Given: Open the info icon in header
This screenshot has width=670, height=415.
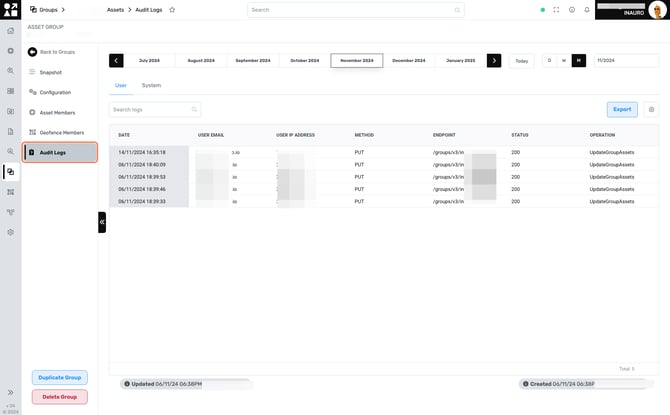Looking at the screenshot, I should (x=572, y=10).
